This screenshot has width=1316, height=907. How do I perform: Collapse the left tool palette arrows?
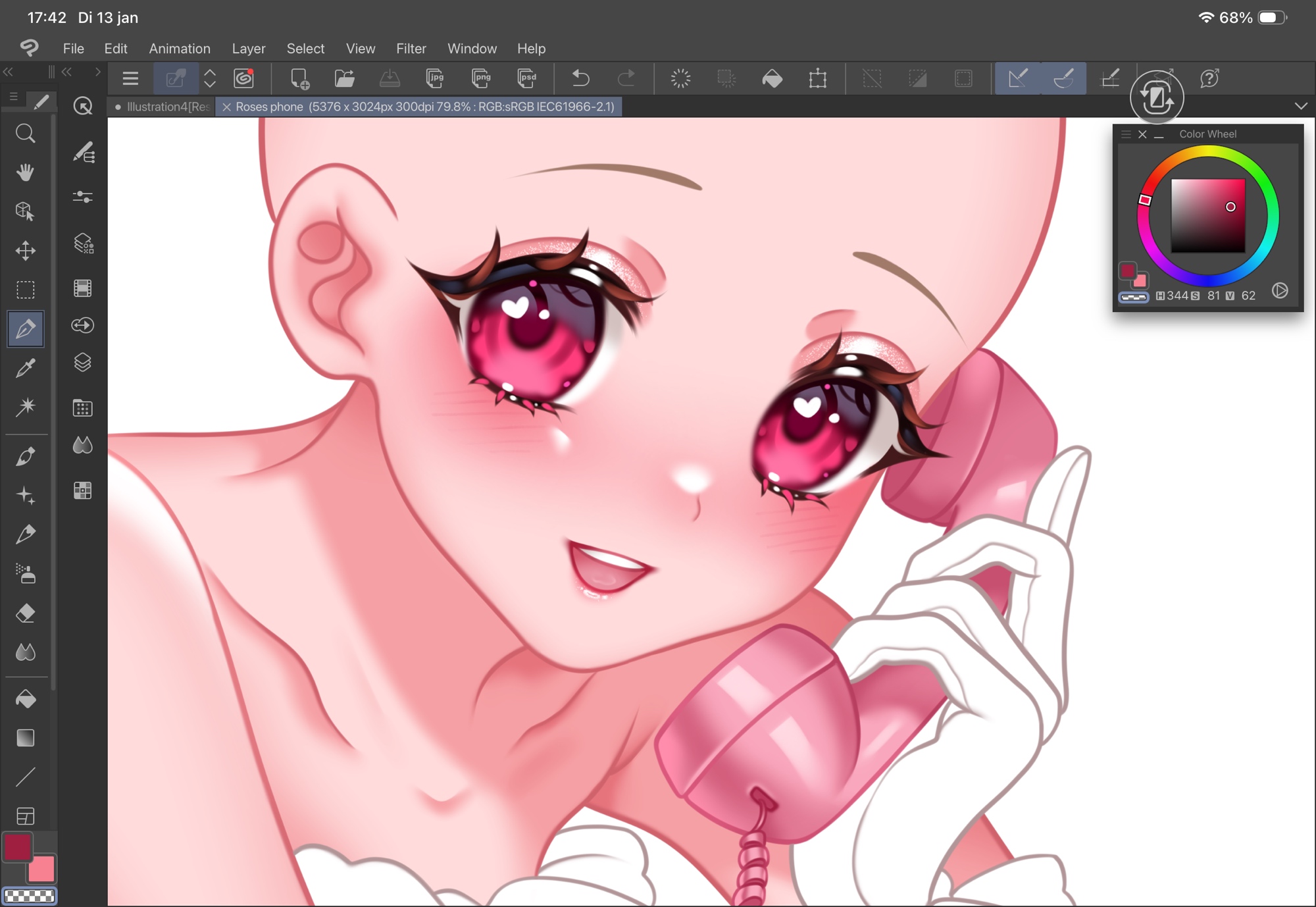pyautogui.click(x=9, y=72)
